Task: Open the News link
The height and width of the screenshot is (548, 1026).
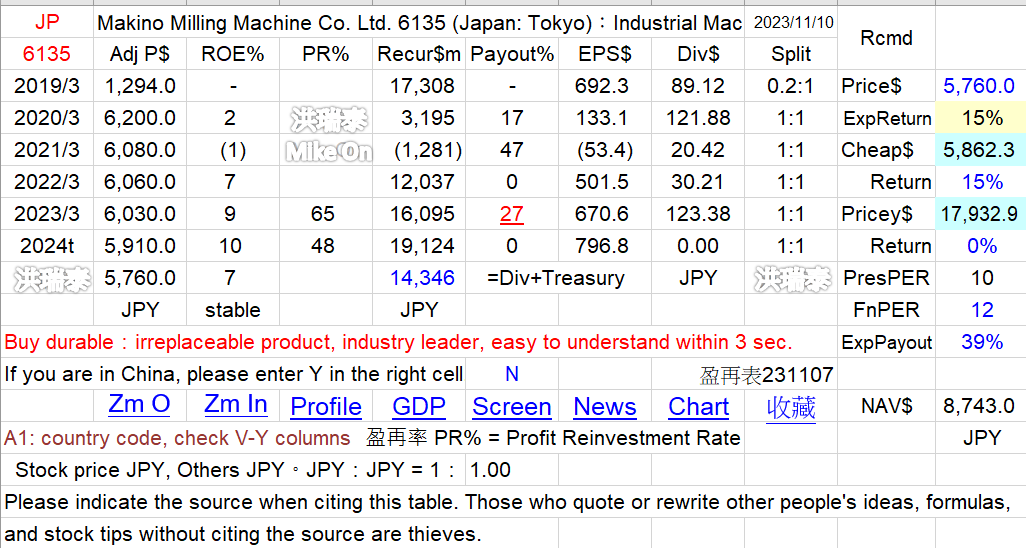Action: point(605,407)
